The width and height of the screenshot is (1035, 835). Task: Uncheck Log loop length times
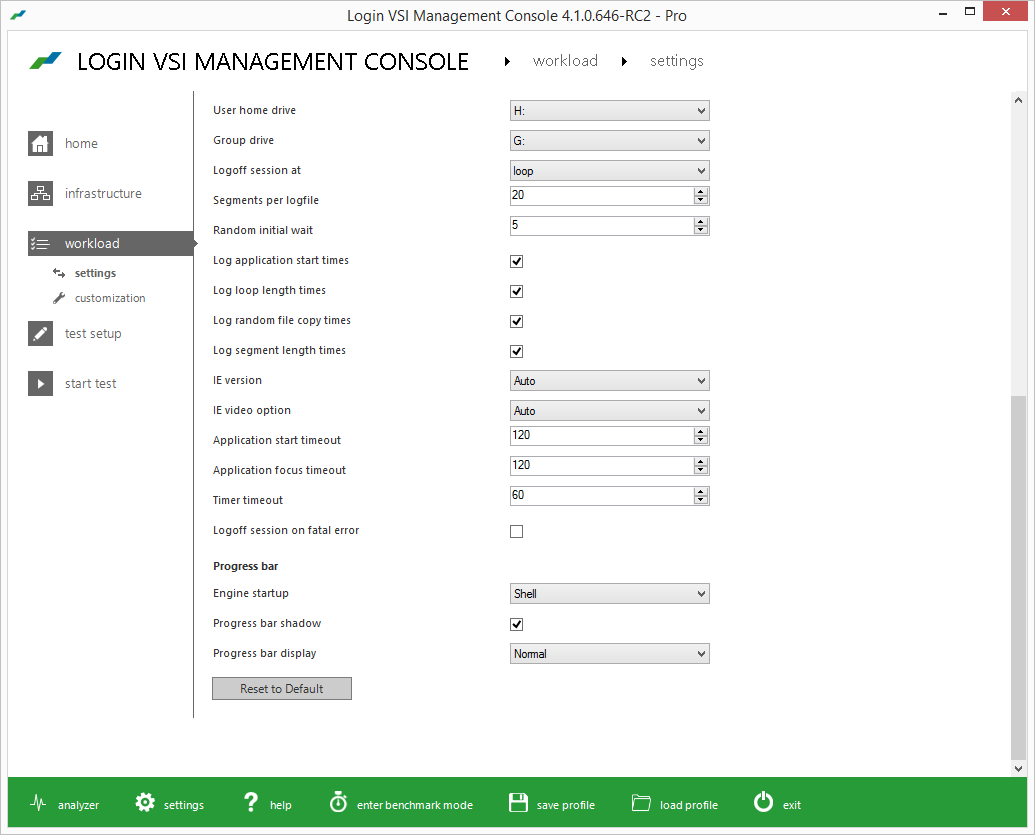(517, 291)
